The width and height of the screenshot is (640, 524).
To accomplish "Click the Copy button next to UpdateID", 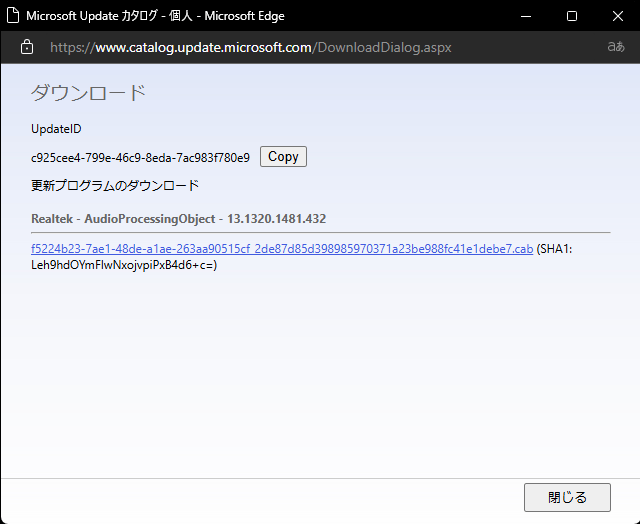I will pos(283,157).
